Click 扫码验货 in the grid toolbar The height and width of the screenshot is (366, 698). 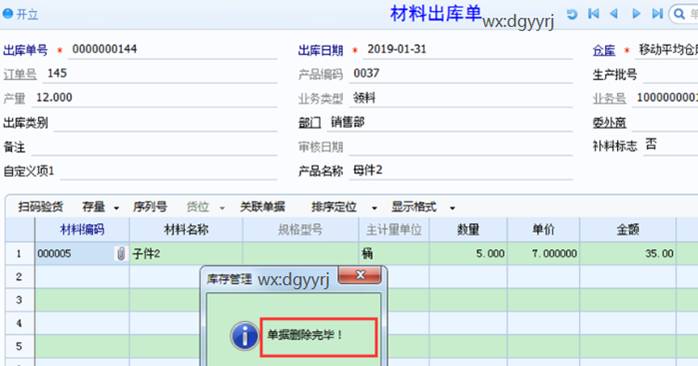tap(41, 207)
